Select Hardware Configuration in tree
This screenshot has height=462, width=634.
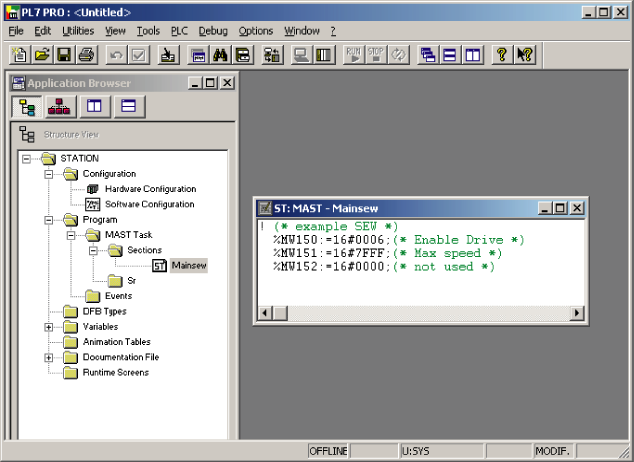tap(150, 189)
